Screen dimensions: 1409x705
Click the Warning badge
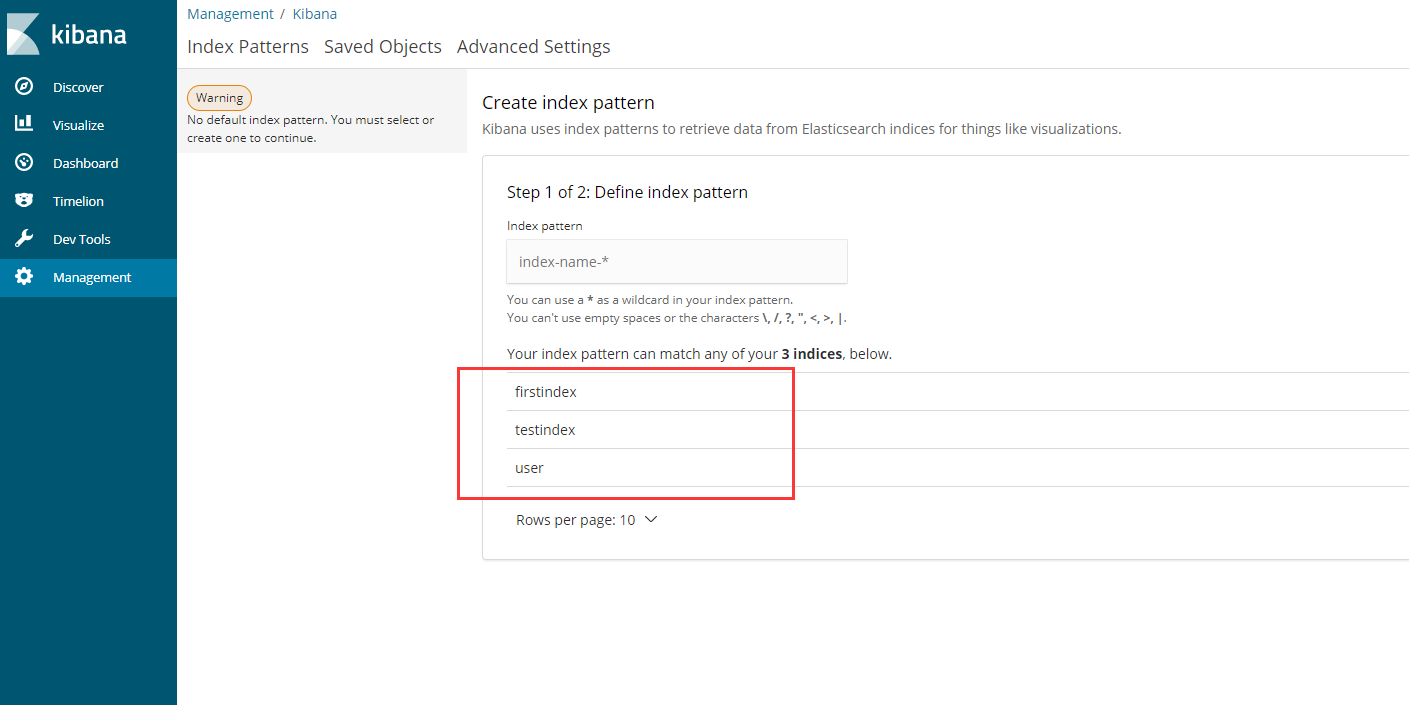(x=219, y=98)
